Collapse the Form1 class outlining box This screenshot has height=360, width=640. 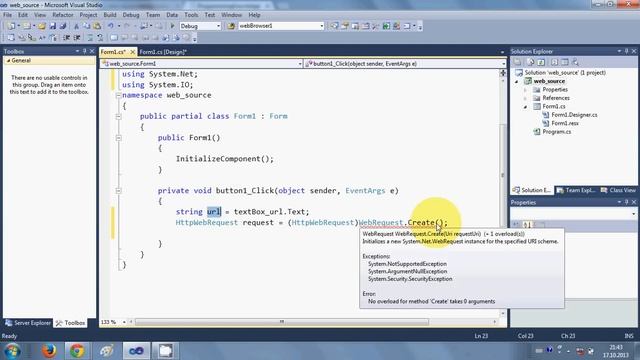[x=118, y=116]
